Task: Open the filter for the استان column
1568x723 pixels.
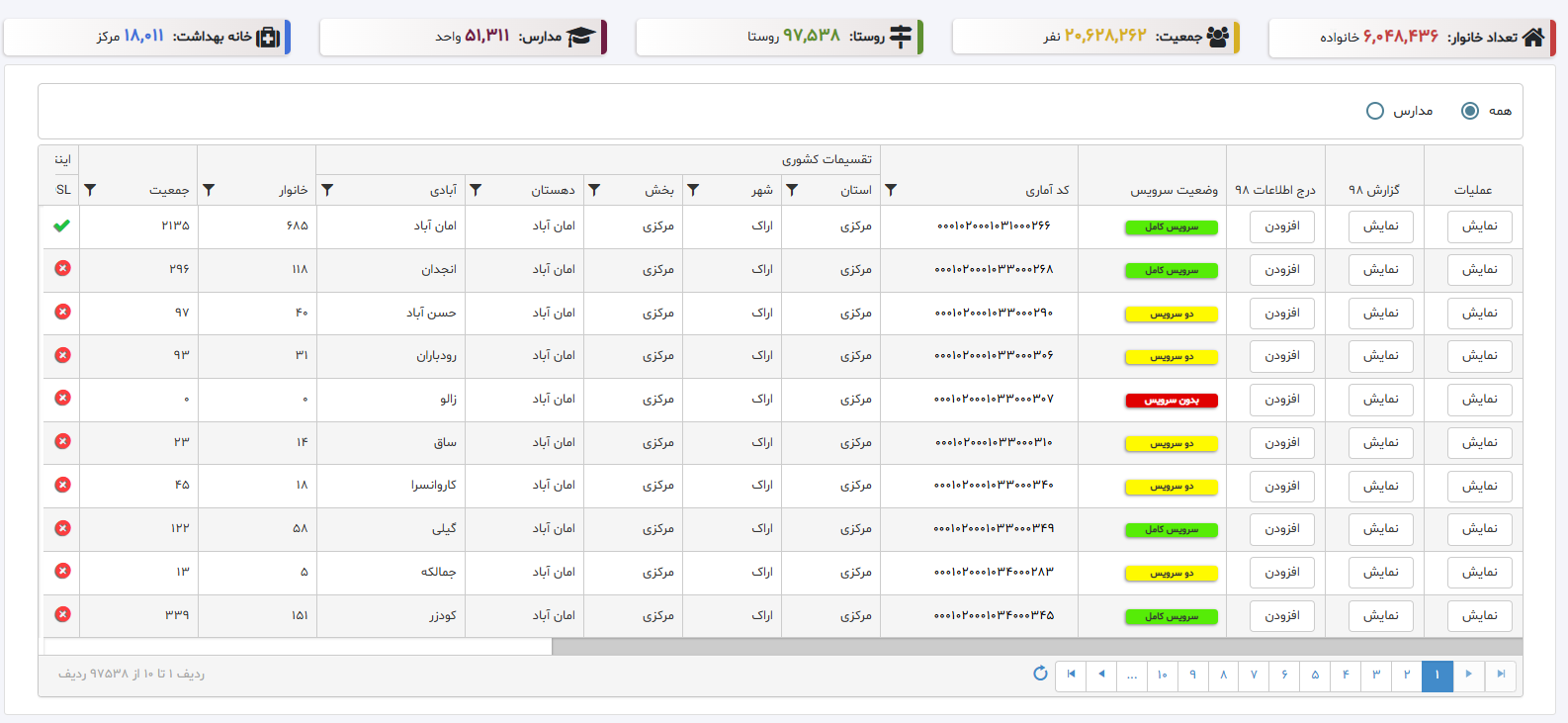Action: 792,190
